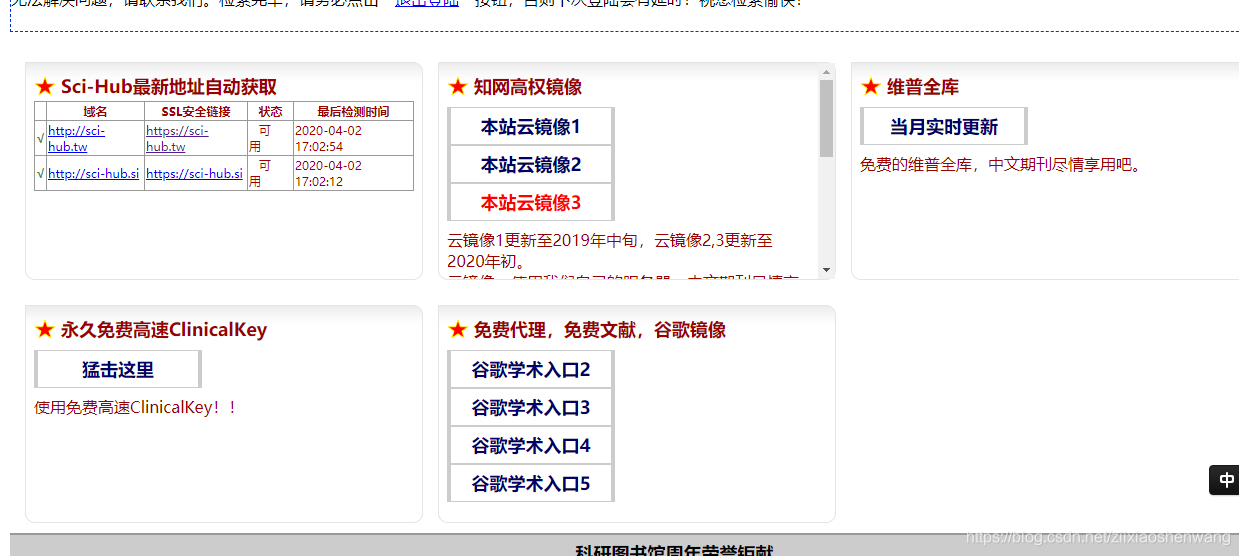Click the heading 永久免费高速ClinicalKey
Image resolution: width=1240 pixels, height=556 pixels.
tap(164, 330)
